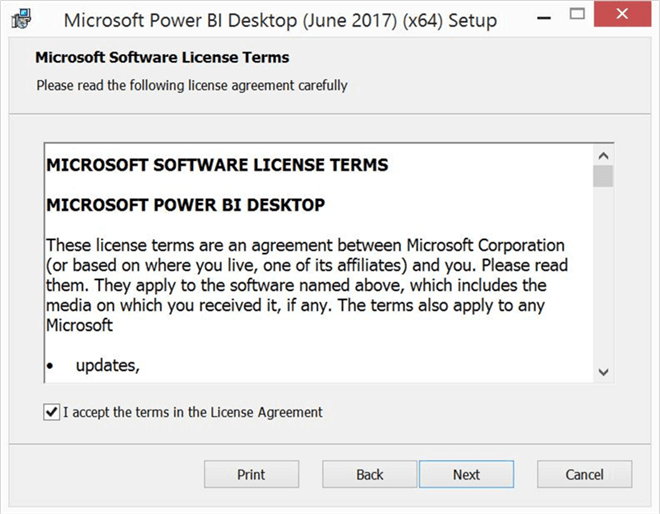Image resolution: width=660 pixels, height=514 pixels.
Task: Click the 'MICROSOFT POWER BI DESKTOP' heading
Action: tap(186, 205)
